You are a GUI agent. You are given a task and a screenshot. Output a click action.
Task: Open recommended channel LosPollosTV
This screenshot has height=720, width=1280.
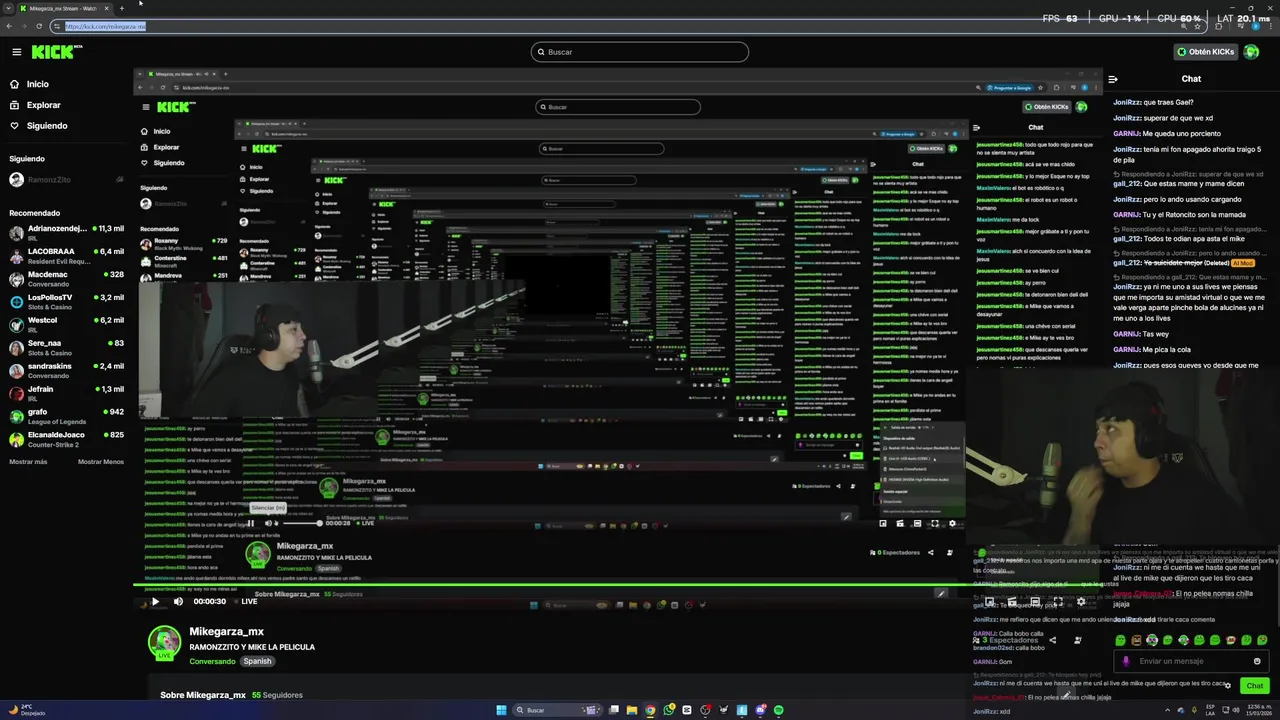point(66,302)
